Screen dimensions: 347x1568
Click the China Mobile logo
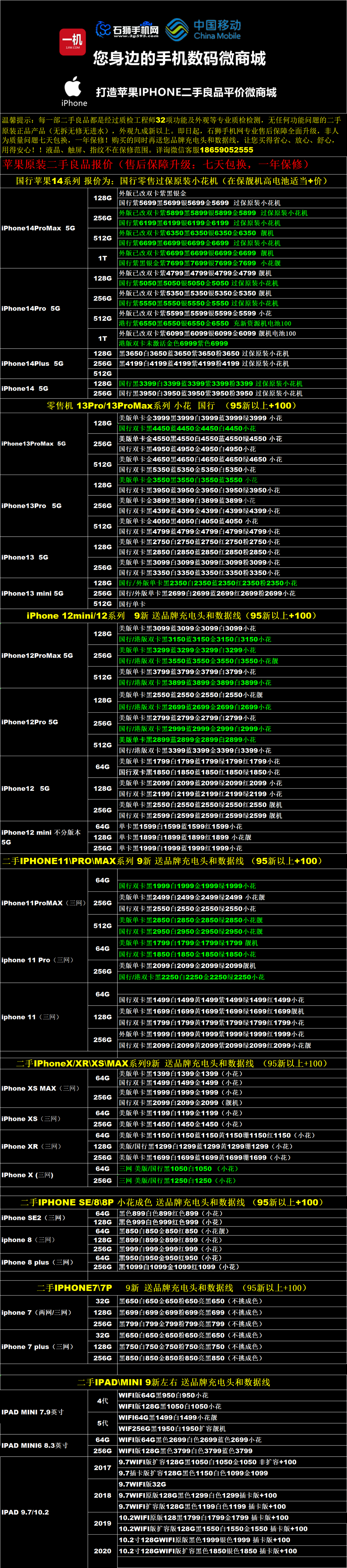203,29
